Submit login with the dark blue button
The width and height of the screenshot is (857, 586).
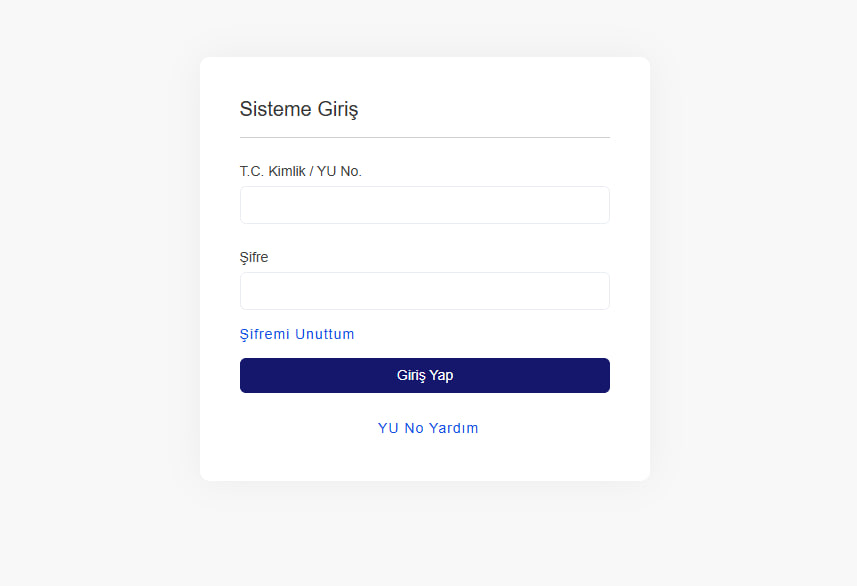tap(424, 376)
